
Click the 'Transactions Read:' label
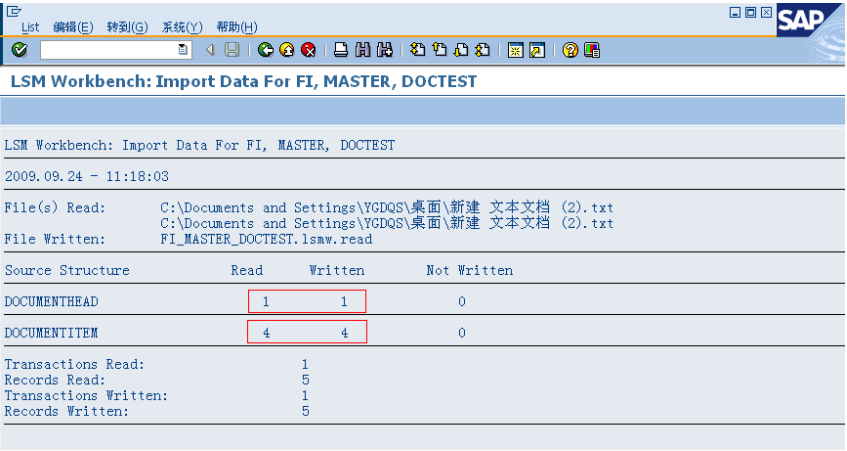coord(75,365)
